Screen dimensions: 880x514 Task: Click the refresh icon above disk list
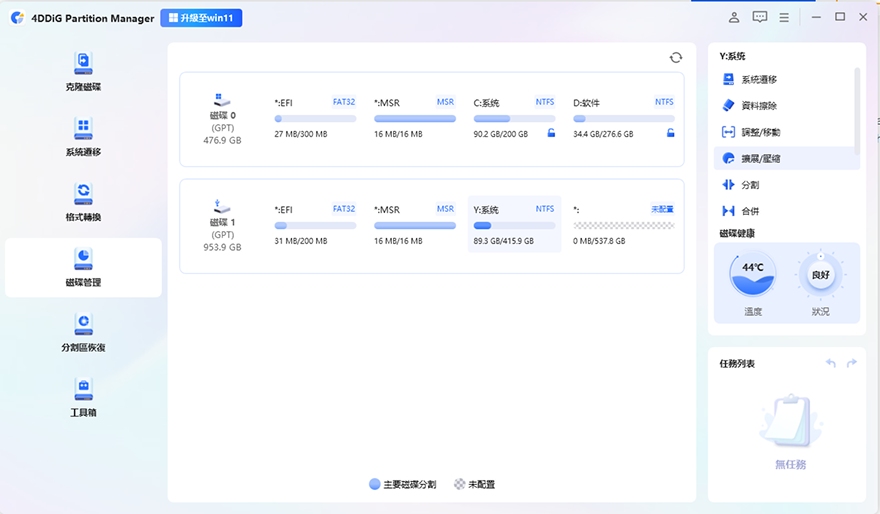(676, 58)
